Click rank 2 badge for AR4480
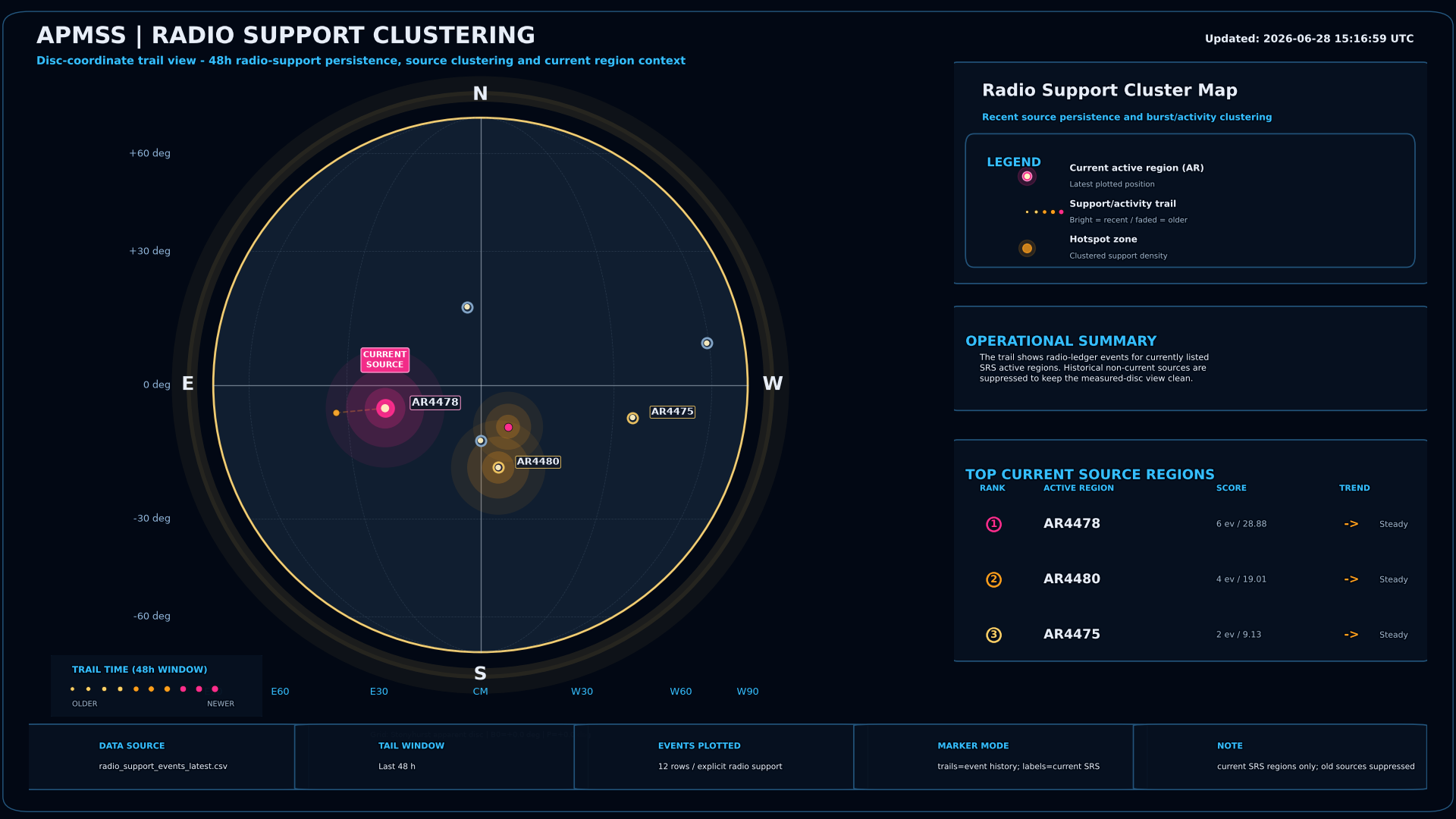 click(993, 579)
